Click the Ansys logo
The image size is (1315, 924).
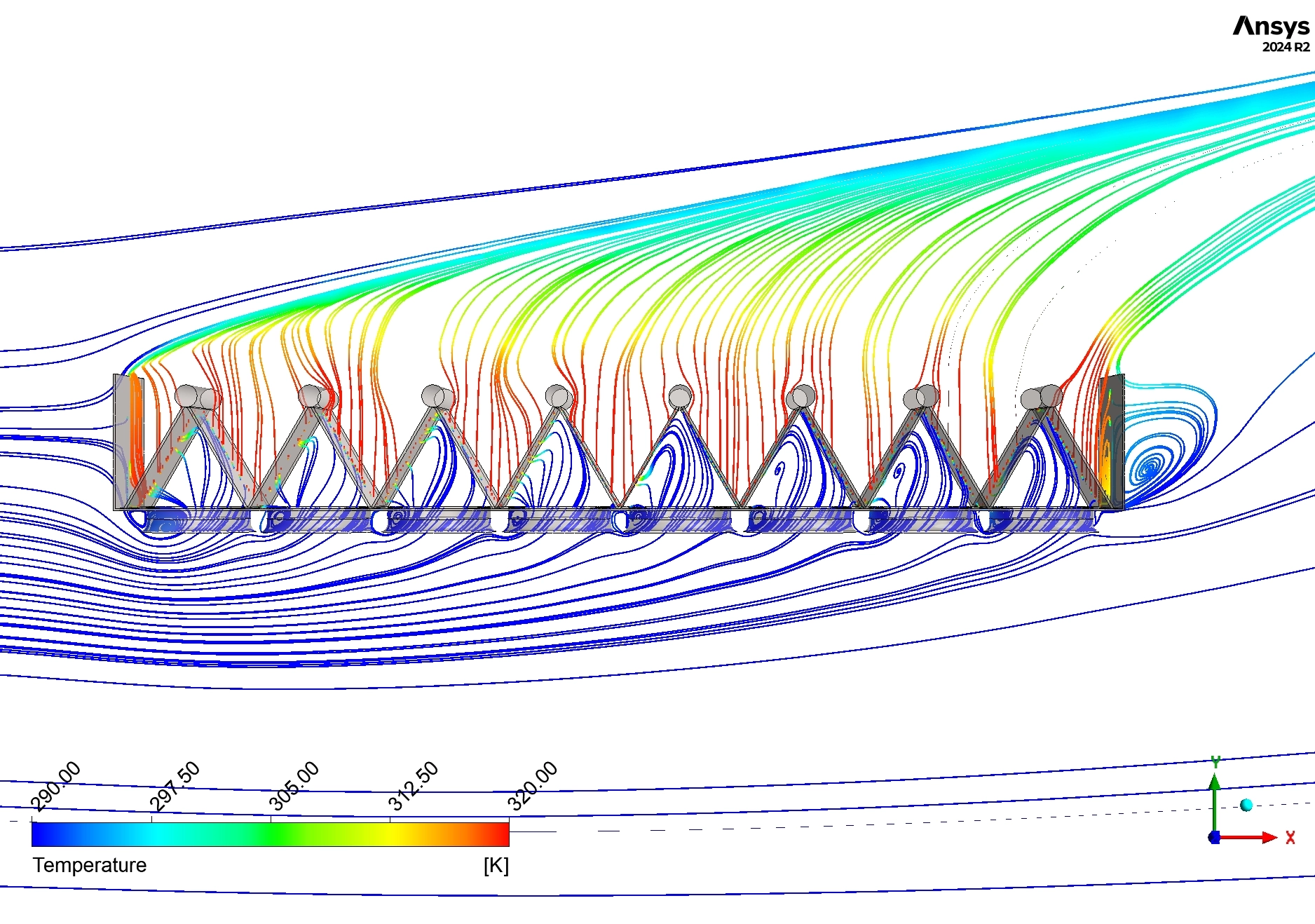pyautogui.click(x=1272, y=26)
